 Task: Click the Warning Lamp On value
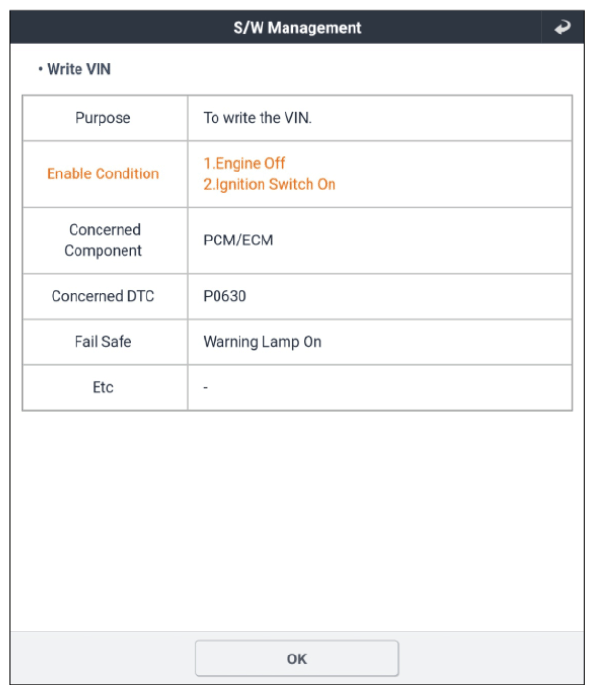pos(262,342)
